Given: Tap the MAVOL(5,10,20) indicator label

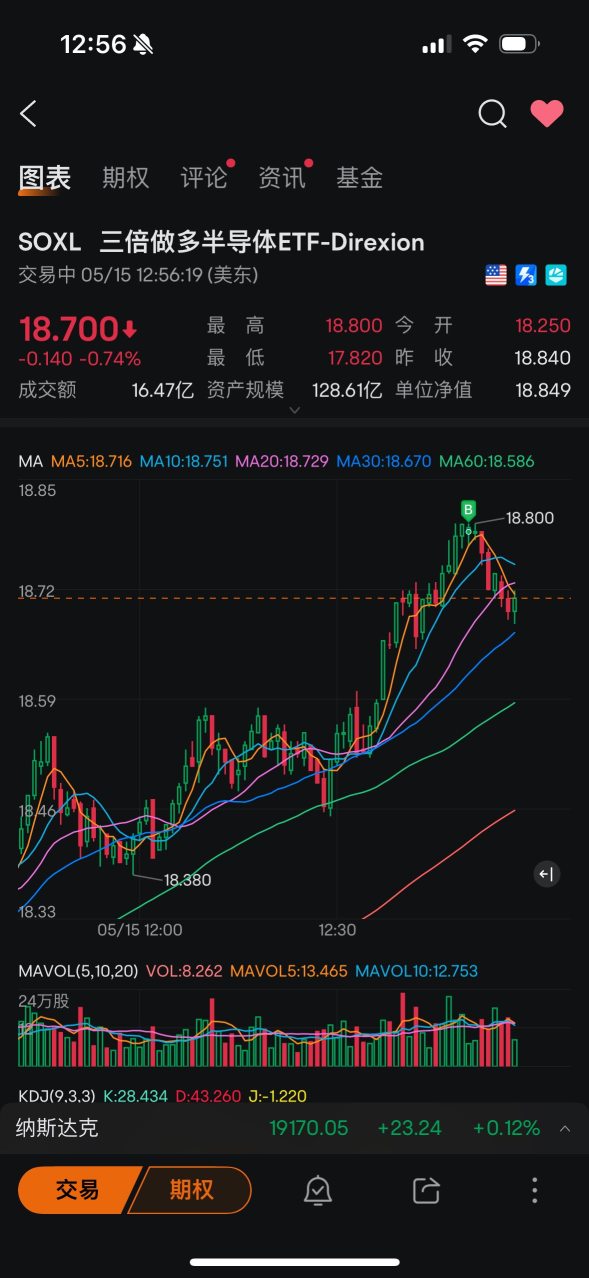Looking at the screenshot, I should [x=78, y=971].
